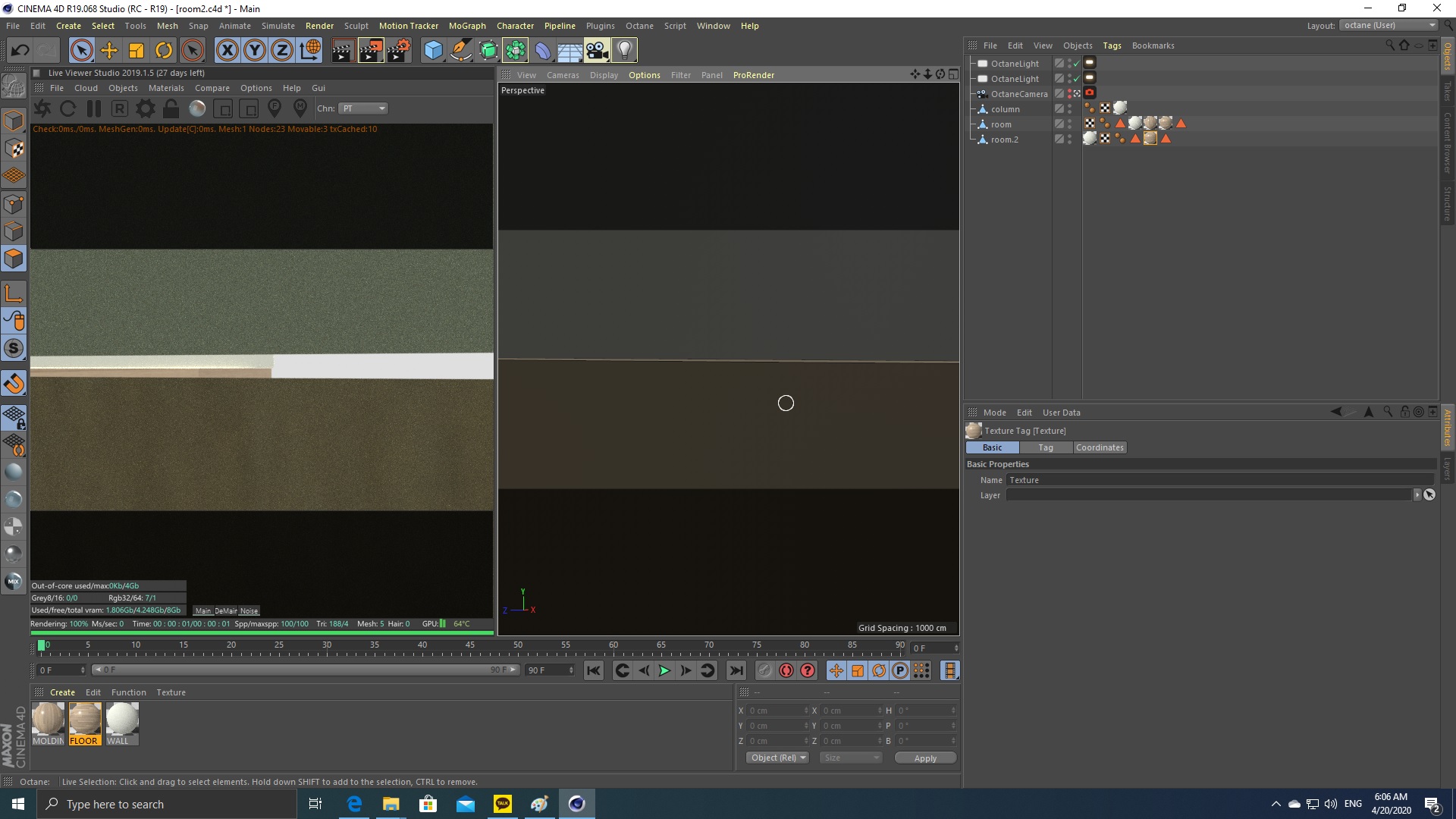Open Simulate menu
The height and width of the screenshot is (819, 1456).
[278, 26]
